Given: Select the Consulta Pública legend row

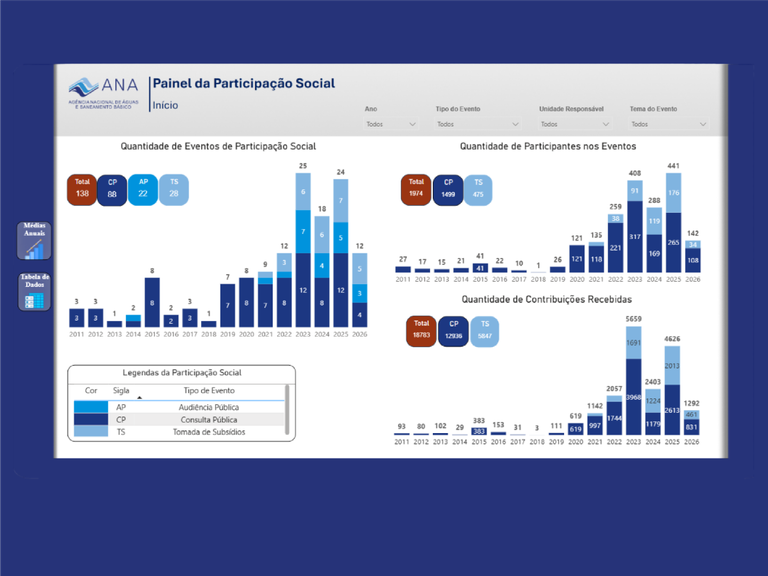Looking at the screenshot, I should tap(179, 419).
